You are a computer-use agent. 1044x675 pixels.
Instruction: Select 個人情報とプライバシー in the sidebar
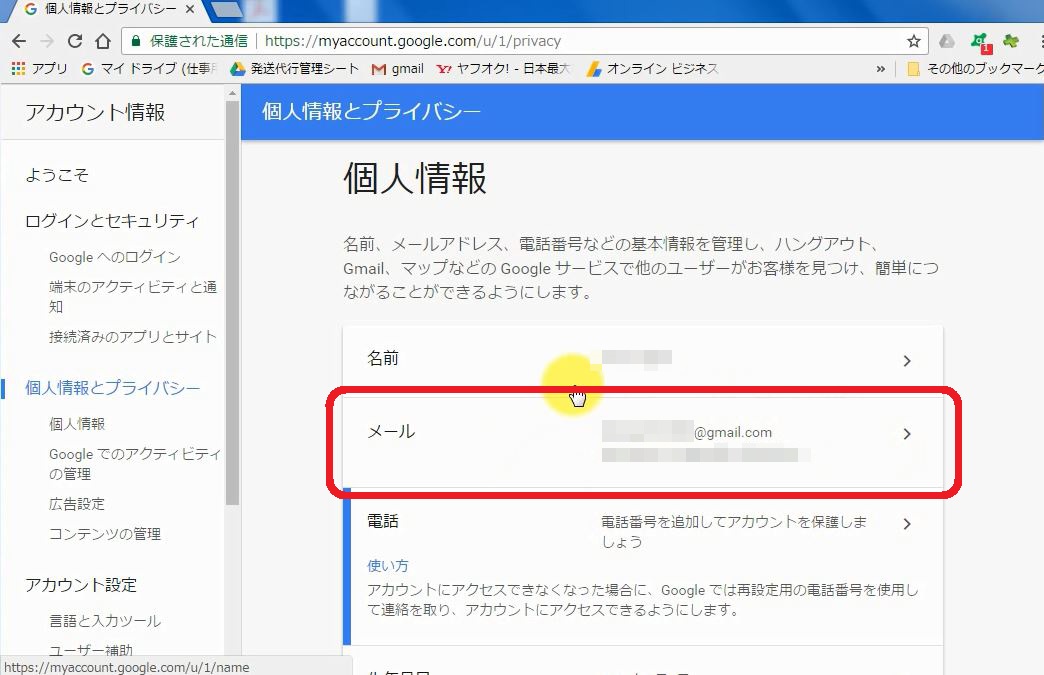point(113,388)
